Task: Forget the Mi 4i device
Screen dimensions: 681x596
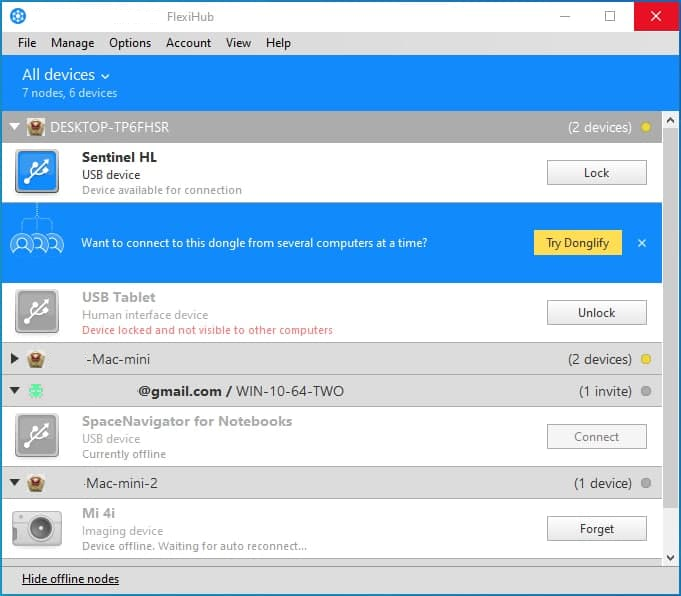Action: click(x=596, y=528)
